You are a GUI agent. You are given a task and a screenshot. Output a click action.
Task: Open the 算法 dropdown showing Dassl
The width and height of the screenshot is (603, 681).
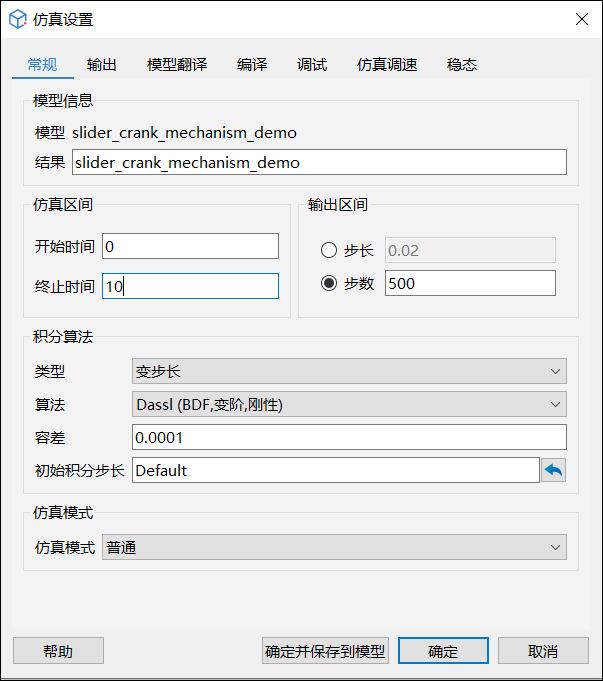click(x=348, y=404)
